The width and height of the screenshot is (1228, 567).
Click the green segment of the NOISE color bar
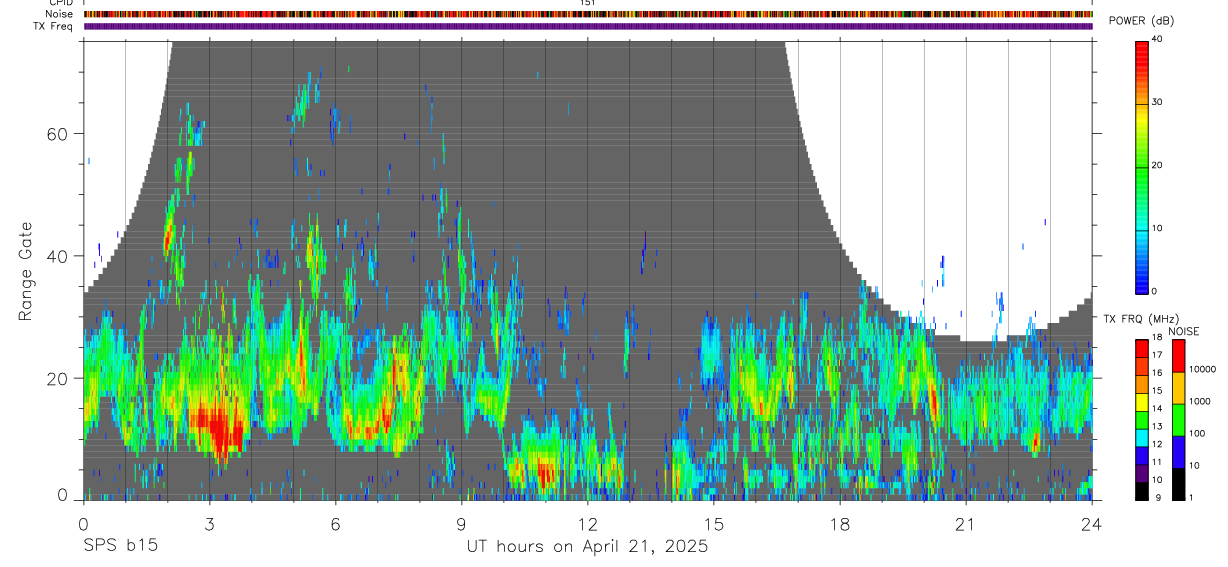pyautogui.click(x=1177, y=419)
